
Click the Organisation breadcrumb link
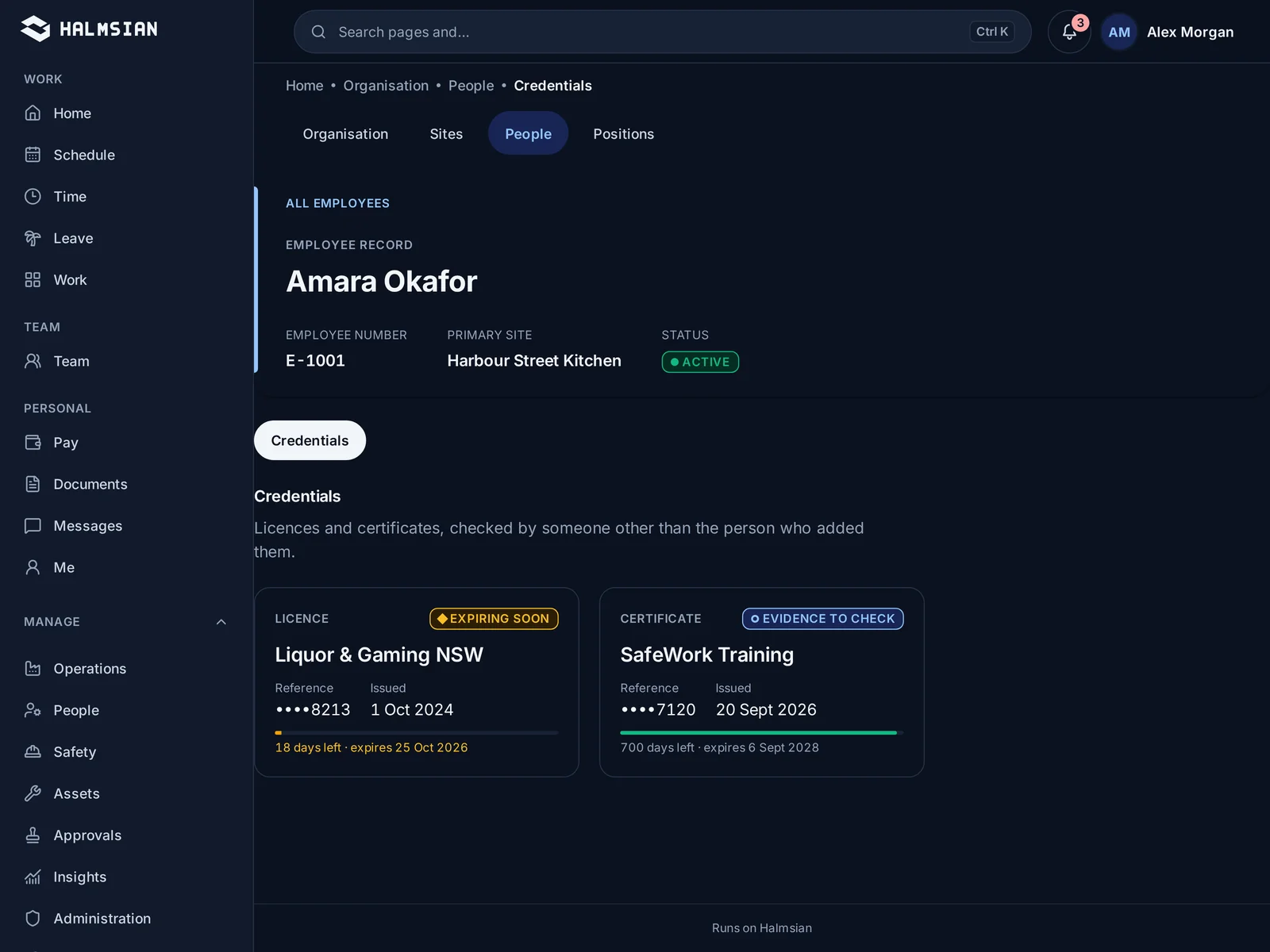point(386,86)
